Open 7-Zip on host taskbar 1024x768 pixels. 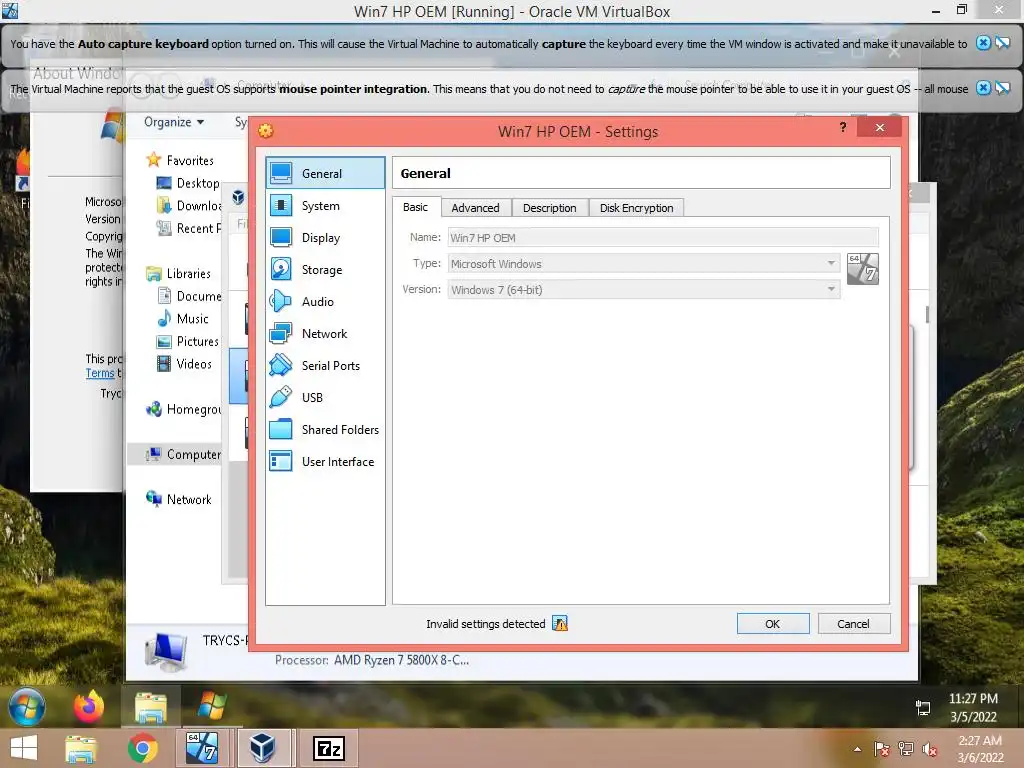pos(328,748)
